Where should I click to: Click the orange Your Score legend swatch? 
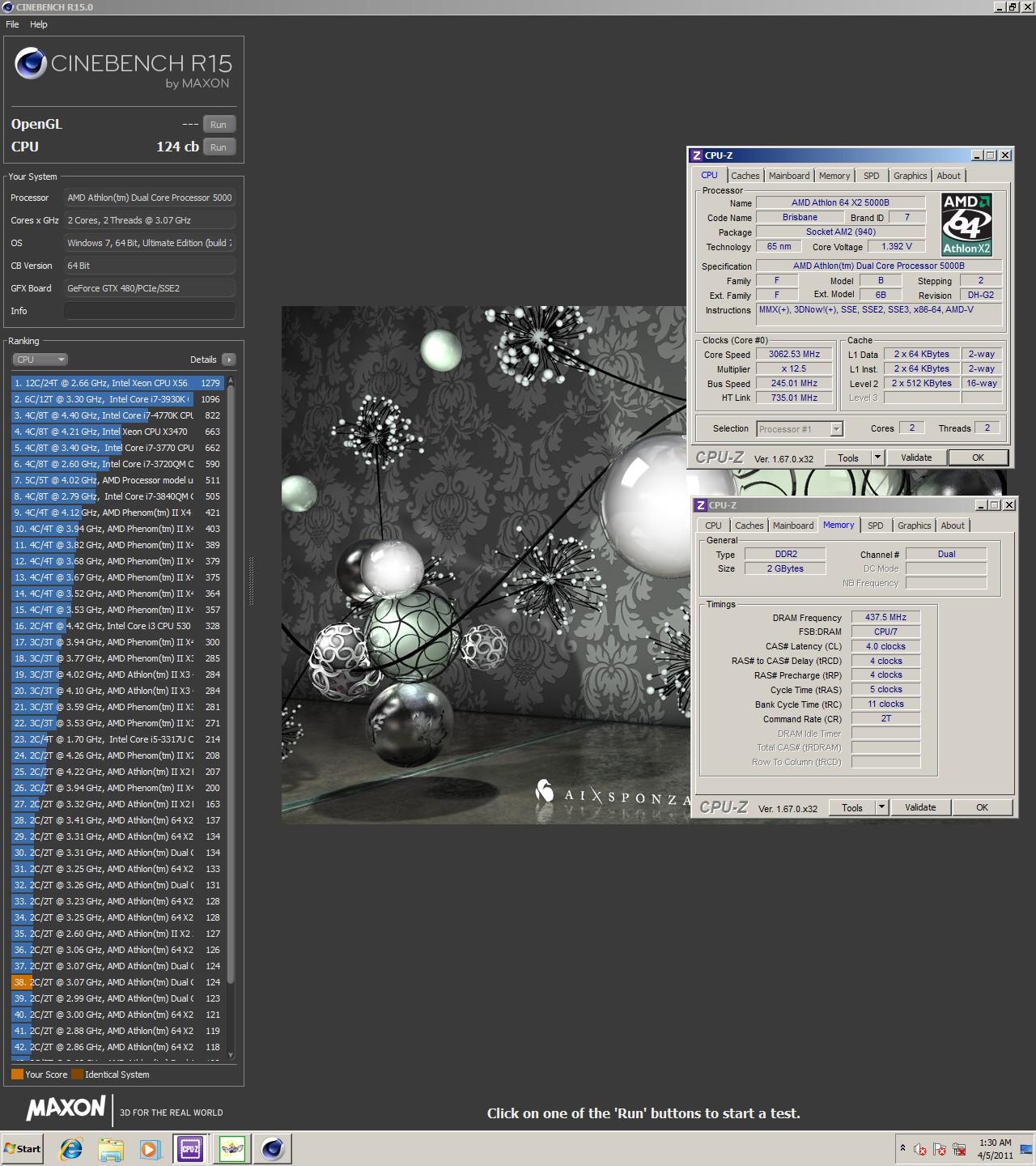[x=17, y=1075]
